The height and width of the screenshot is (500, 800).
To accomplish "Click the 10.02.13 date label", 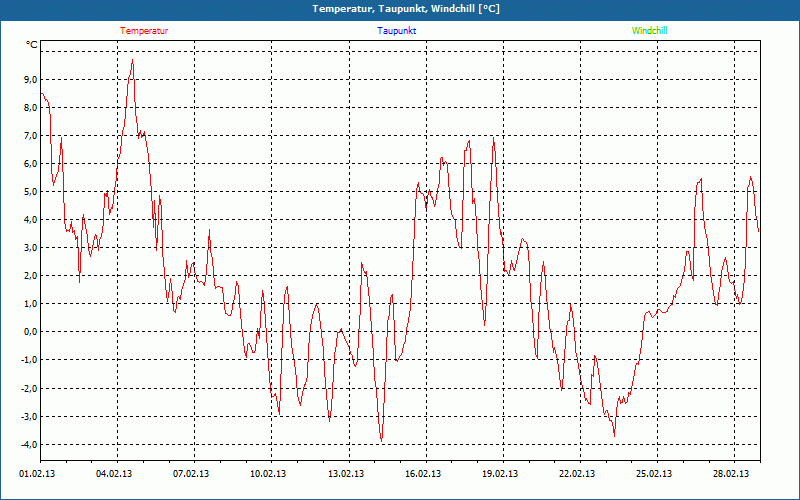I will 268,474.
